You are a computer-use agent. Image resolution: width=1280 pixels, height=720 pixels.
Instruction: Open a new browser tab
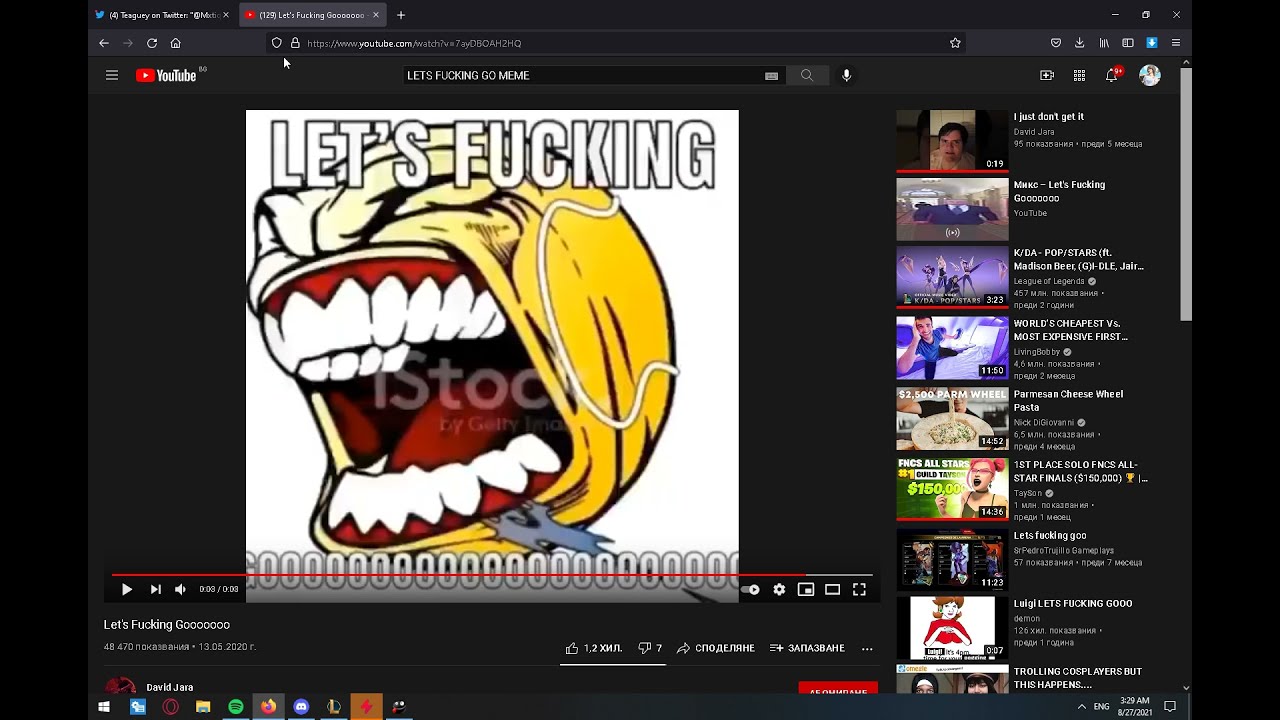(401, 15)
